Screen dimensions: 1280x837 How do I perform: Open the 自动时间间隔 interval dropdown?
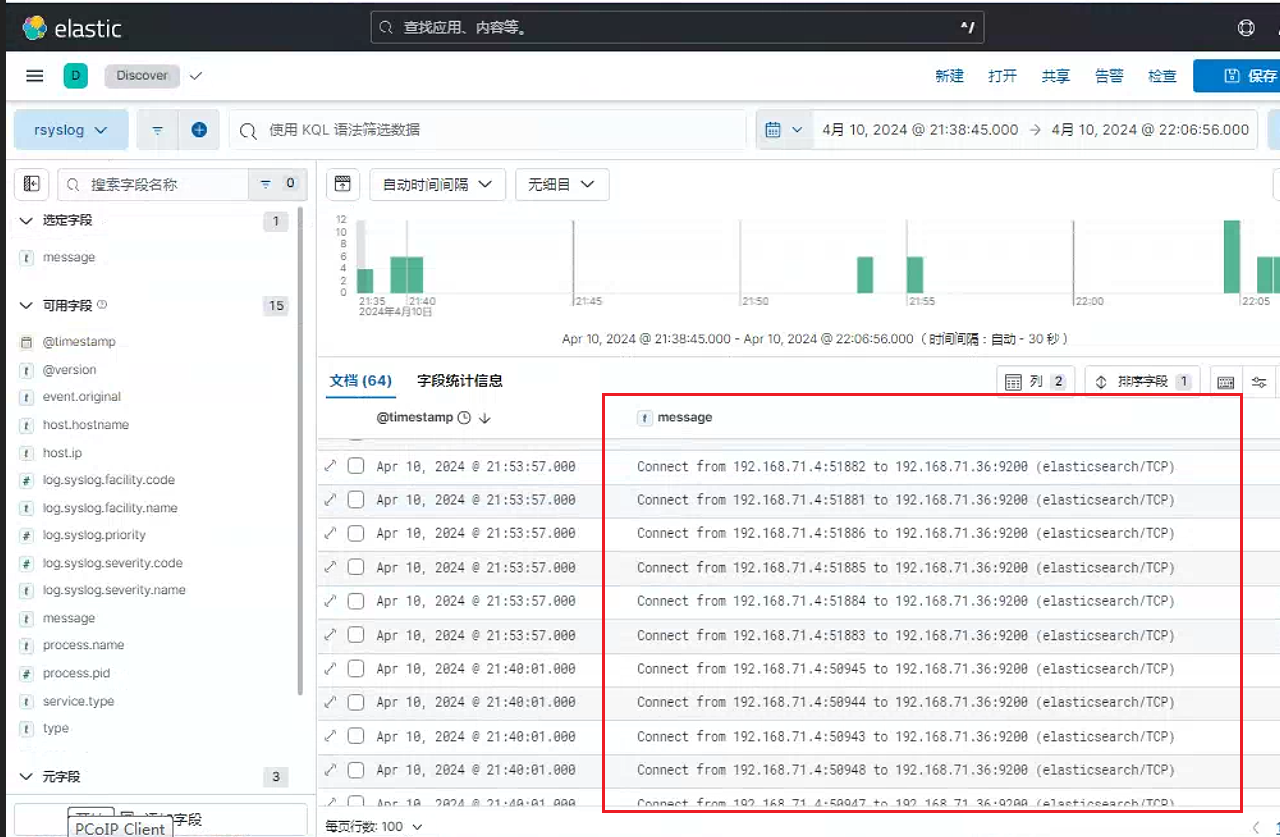[438, 184]
